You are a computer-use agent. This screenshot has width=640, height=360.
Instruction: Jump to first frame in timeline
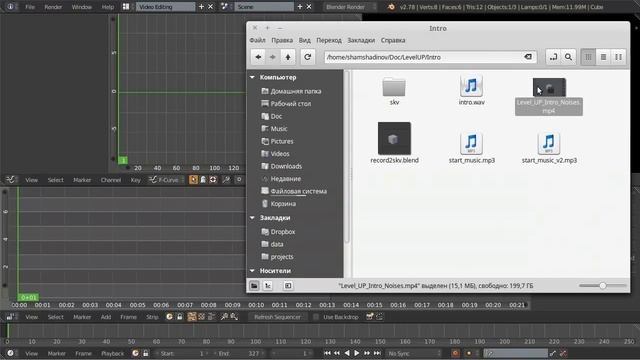pyautogui.click(x=327, y=353)
